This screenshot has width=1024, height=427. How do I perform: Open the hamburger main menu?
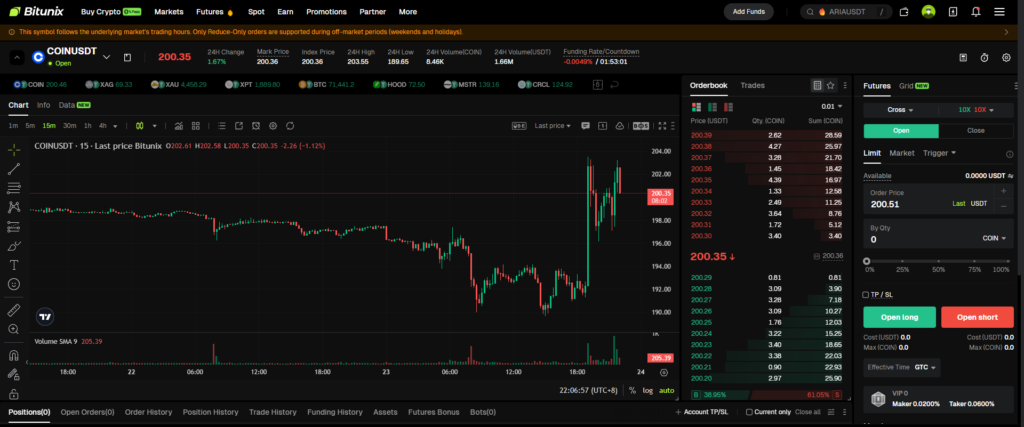pos(999,12)
